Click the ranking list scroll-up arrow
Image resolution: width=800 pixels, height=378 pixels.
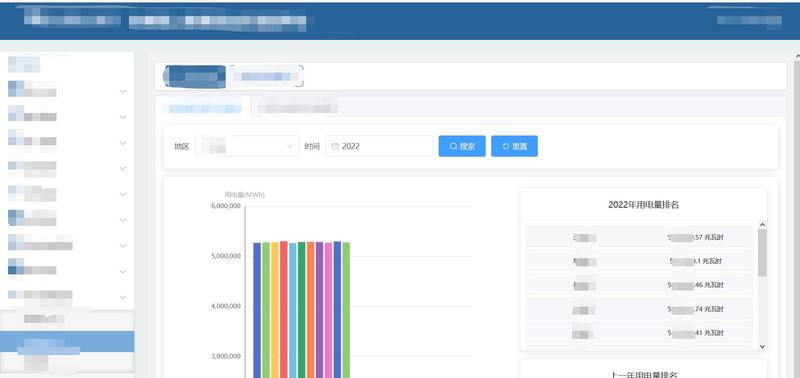763,224
